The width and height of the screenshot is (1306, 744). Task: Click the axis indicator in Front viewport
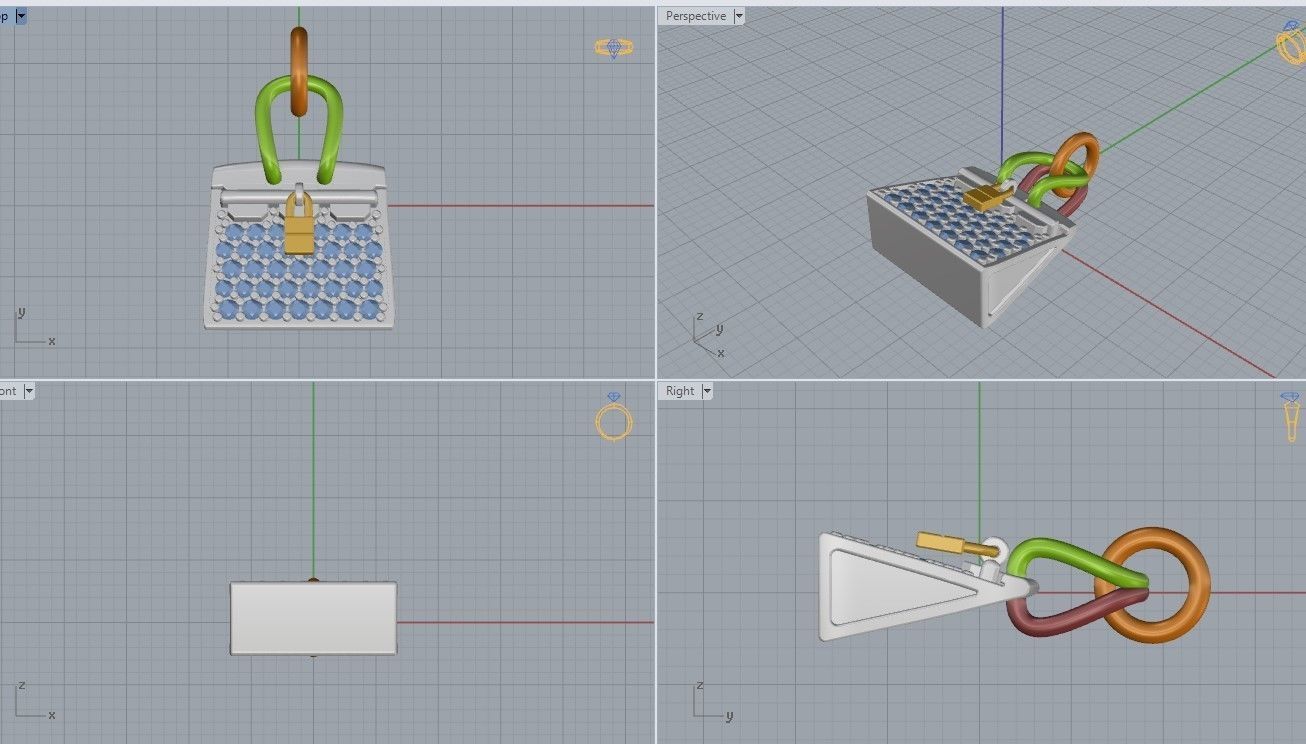click(x=34, y=701)
